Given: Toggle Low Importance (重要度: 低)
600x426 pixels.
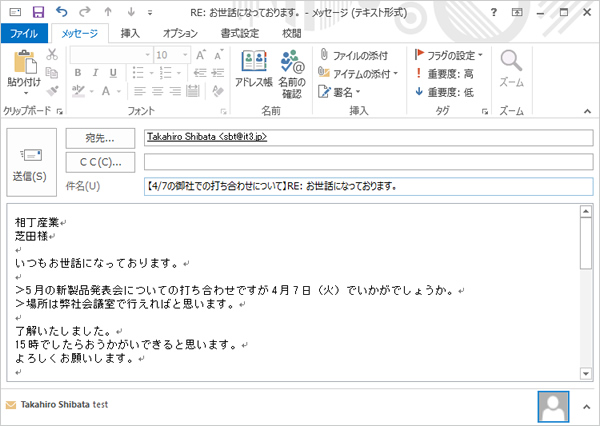Looking at the screenshot, I should 444,91.
